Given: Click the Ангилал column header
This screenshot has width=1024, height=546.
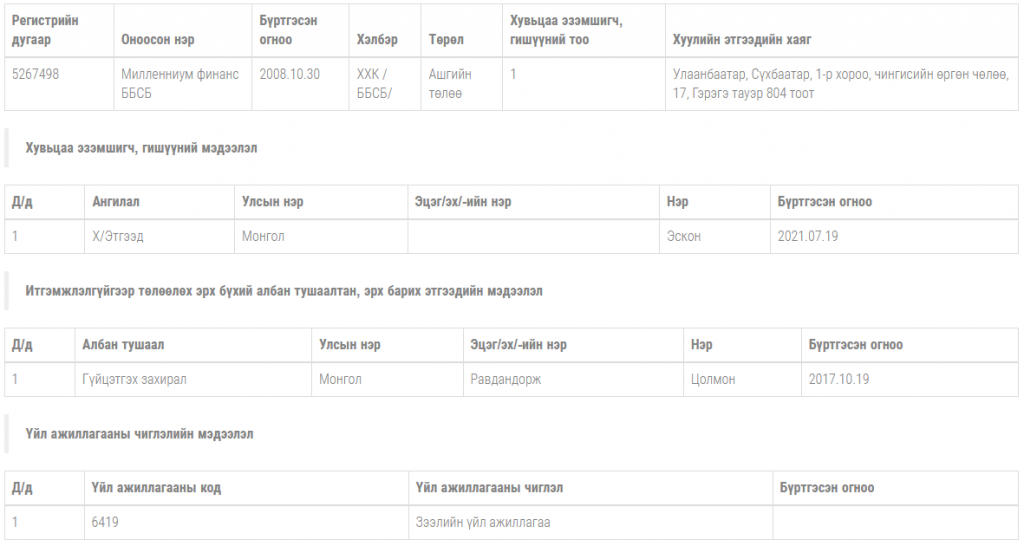Looking at the screenshot, I should coord(116,202).
